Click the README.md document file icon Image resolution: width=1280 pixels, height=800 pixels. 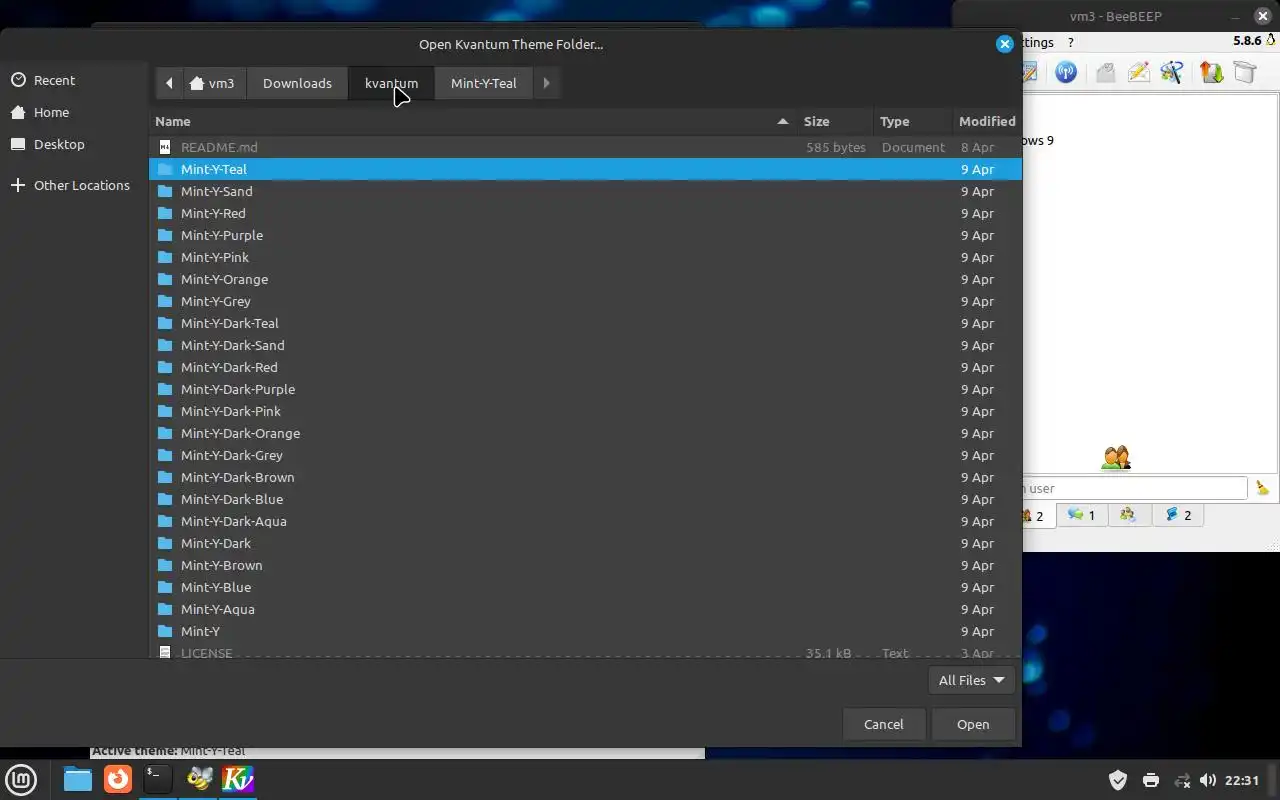pos(165,147)
